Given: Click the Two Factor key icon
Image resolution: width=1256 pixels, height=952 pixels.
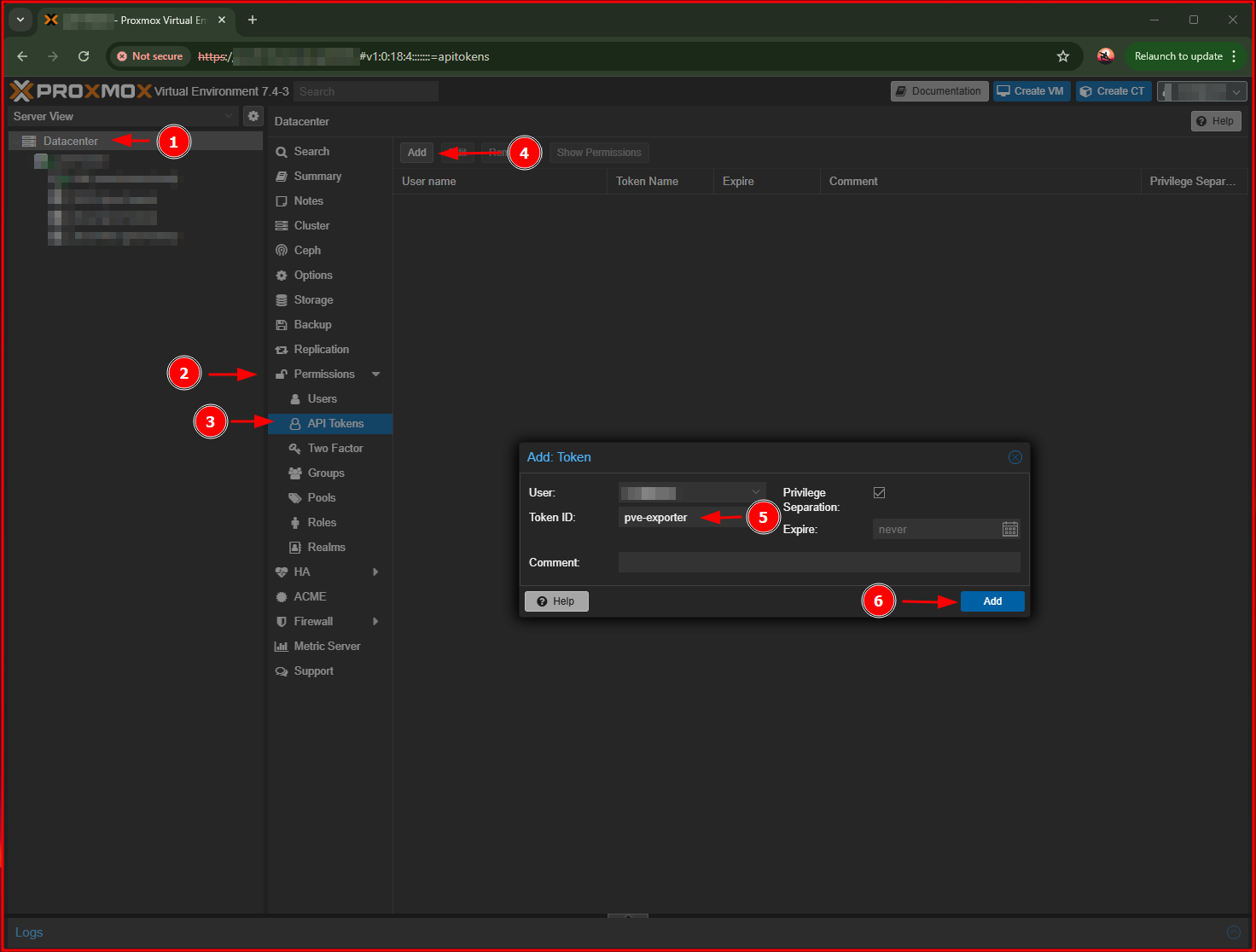Looking at the screenshot, I should [295, 449].
